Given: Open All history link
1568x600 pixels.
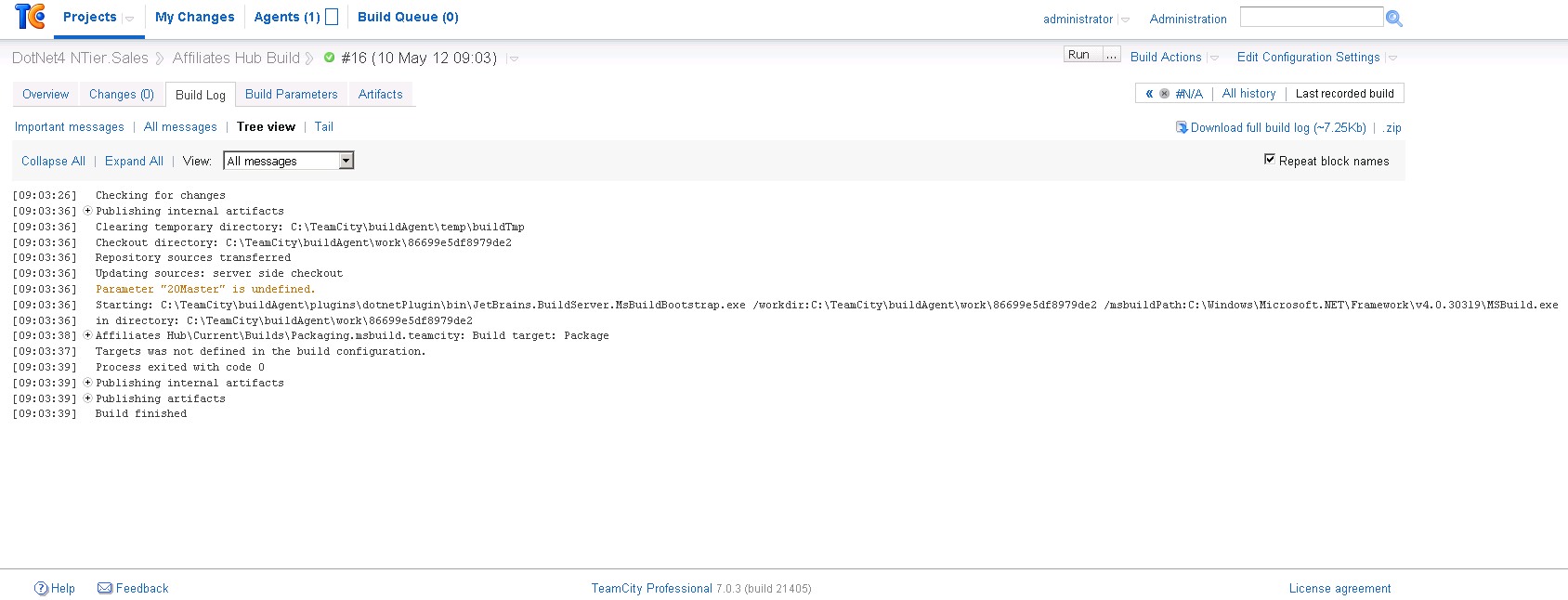Looking at the screenshot, I should 1249,93.
